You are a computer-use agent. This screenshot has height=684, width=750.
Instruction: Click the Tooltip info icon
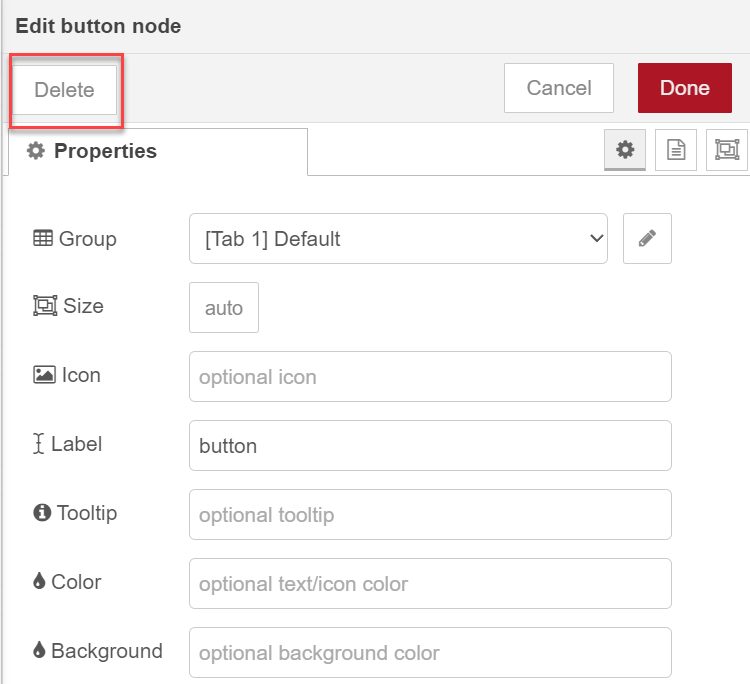point(42,512)
